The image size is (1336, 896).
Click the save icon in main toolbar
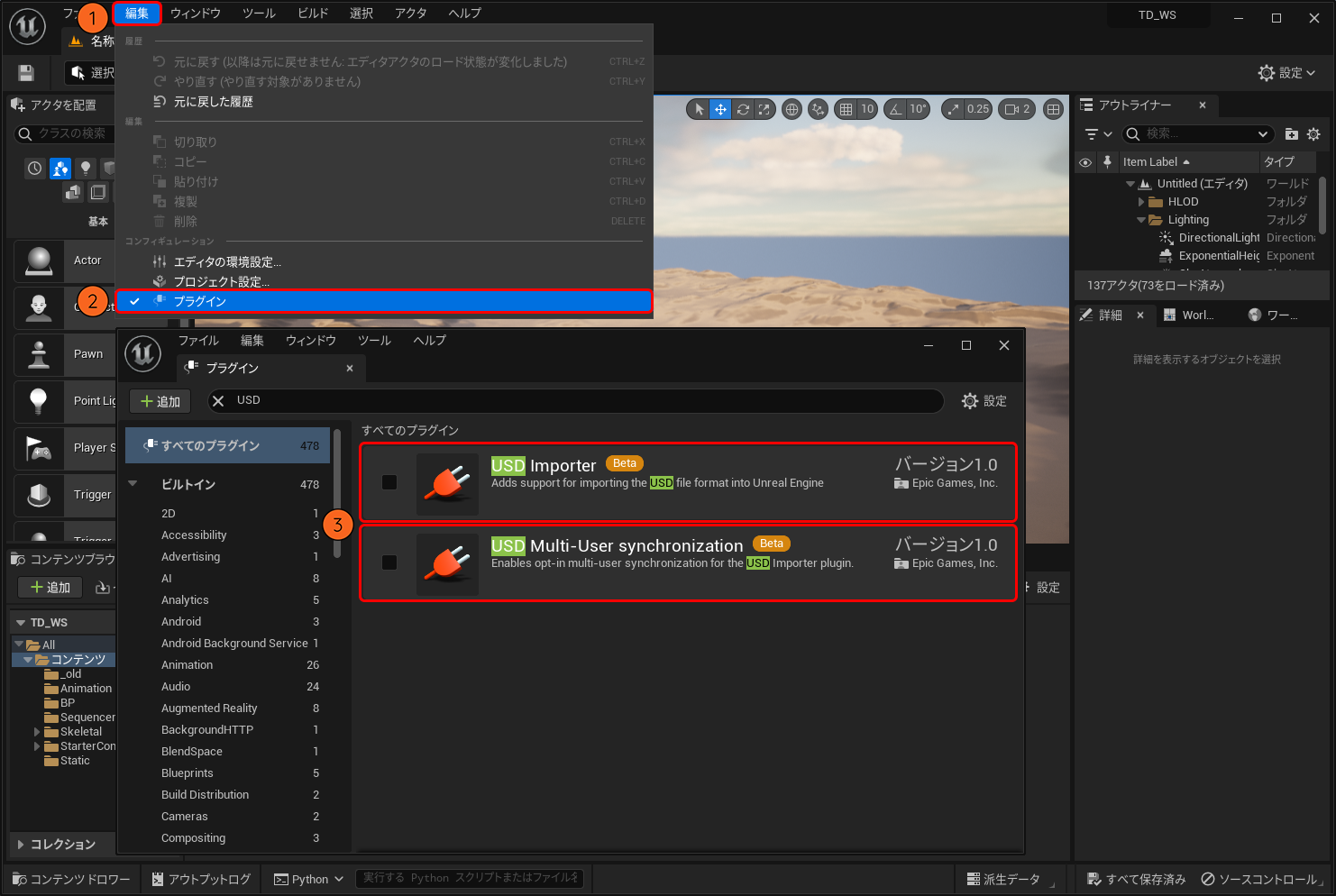(x=26, y=73)
